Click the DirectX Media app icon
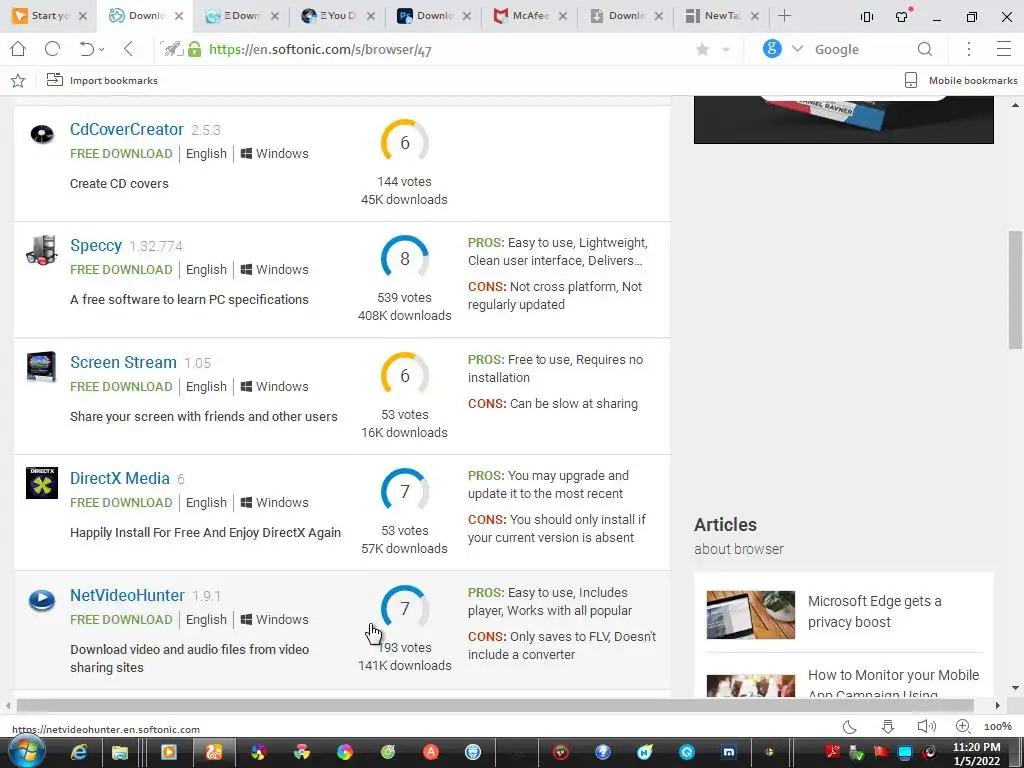This screenshot has height=768, width=1024. click(42, 483)
